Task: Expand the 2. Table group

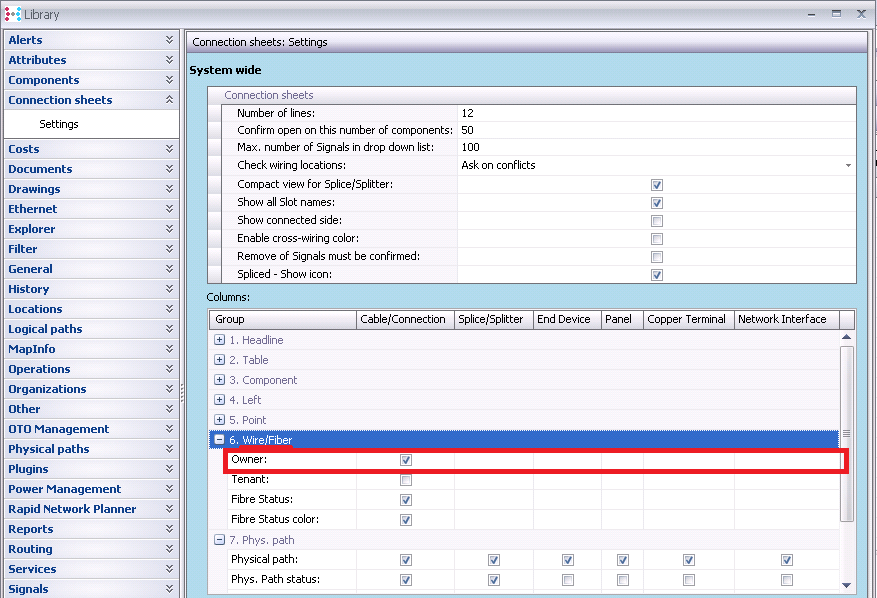Action: coord(220,360)
